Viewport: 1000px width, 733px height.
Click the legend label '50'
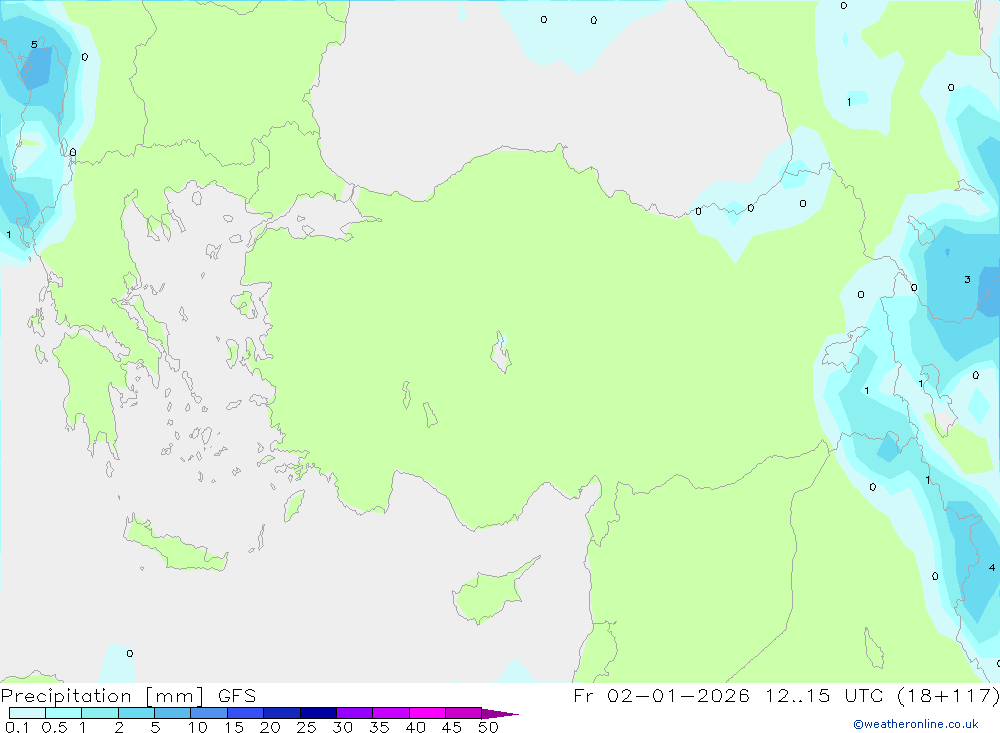tap(488, 727)
